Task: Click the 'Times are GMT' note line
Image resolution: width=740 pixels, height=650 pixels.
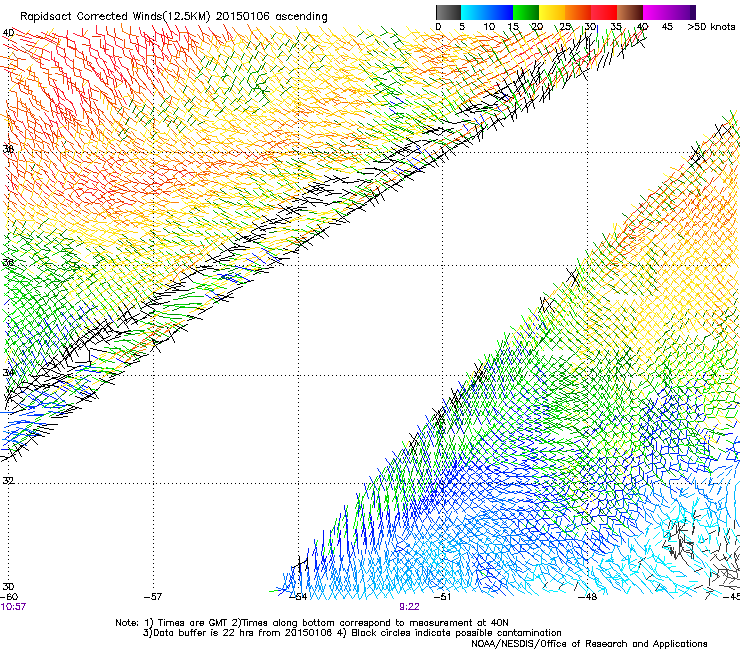Action: click(x=312, y=623)
